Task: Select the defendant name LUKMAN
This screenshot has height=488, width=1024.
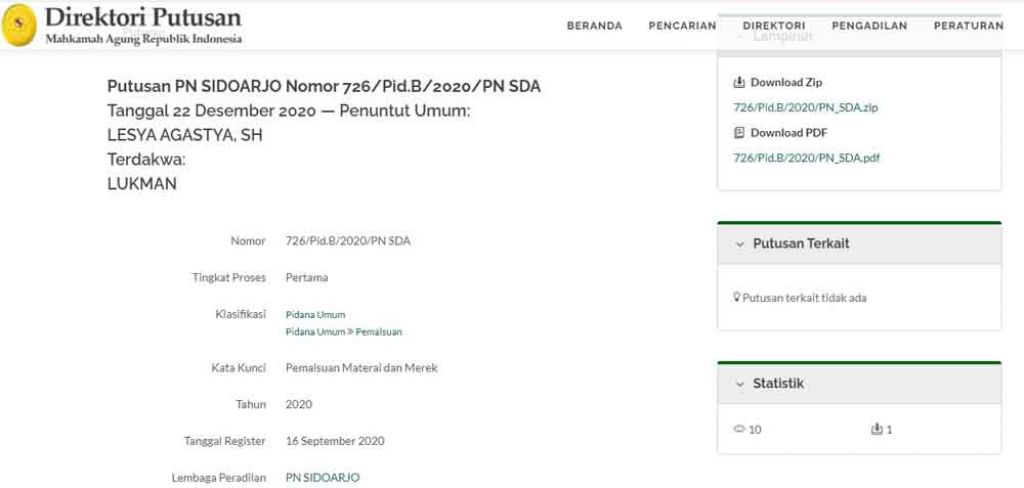Action: 142,184
